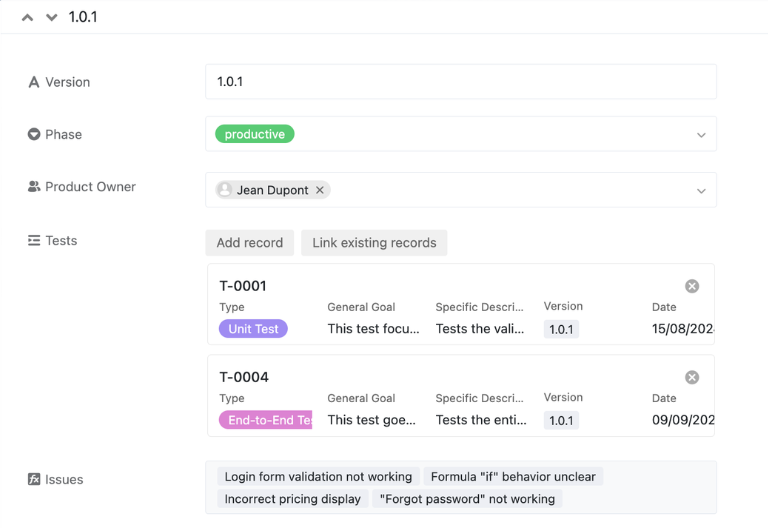768x528 pixels.
Task: Select the green productive phase tag
Action: (254, 134)
